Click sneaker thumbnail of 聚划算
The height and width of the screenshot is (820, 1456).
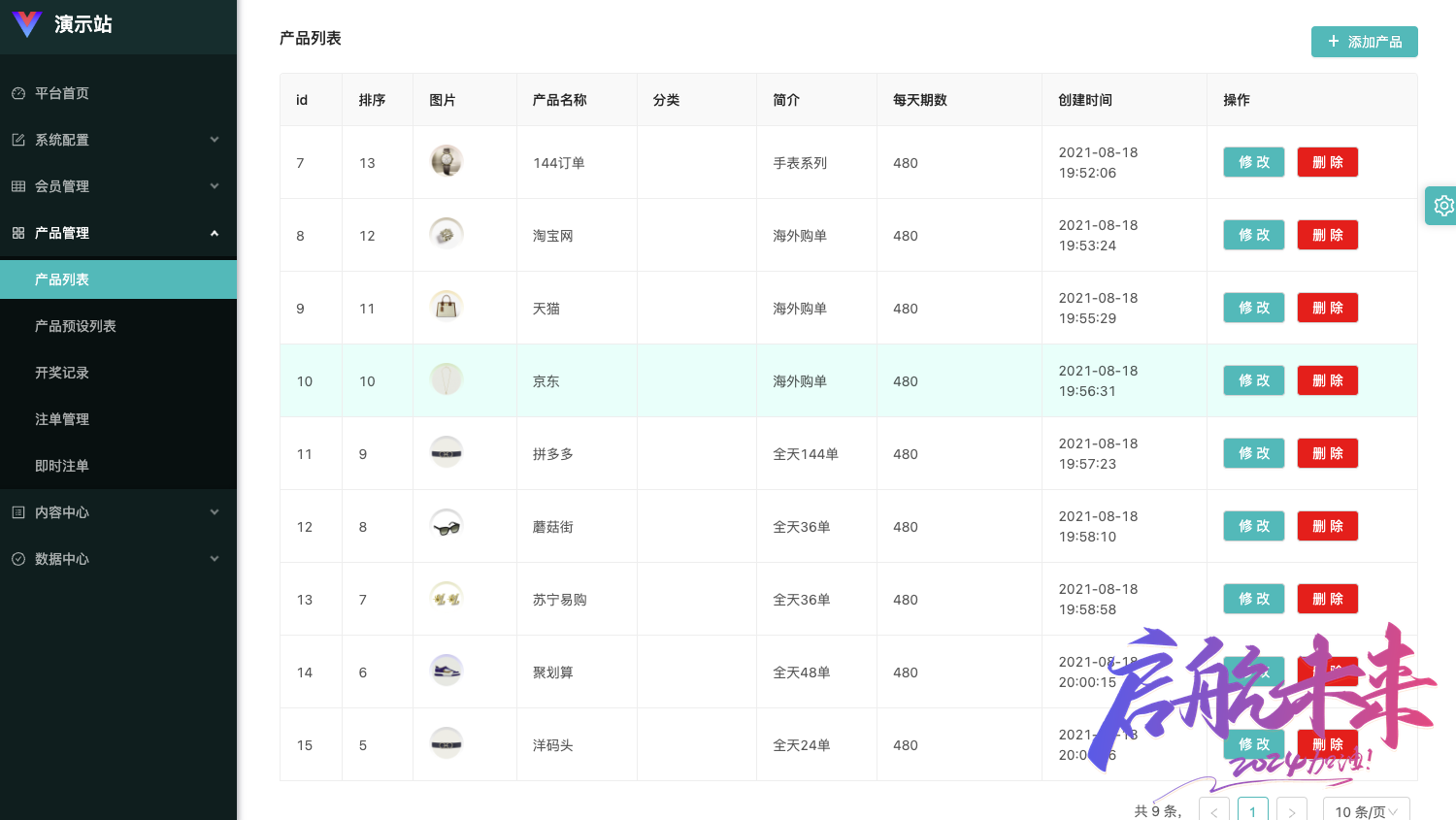click(447, 670)
